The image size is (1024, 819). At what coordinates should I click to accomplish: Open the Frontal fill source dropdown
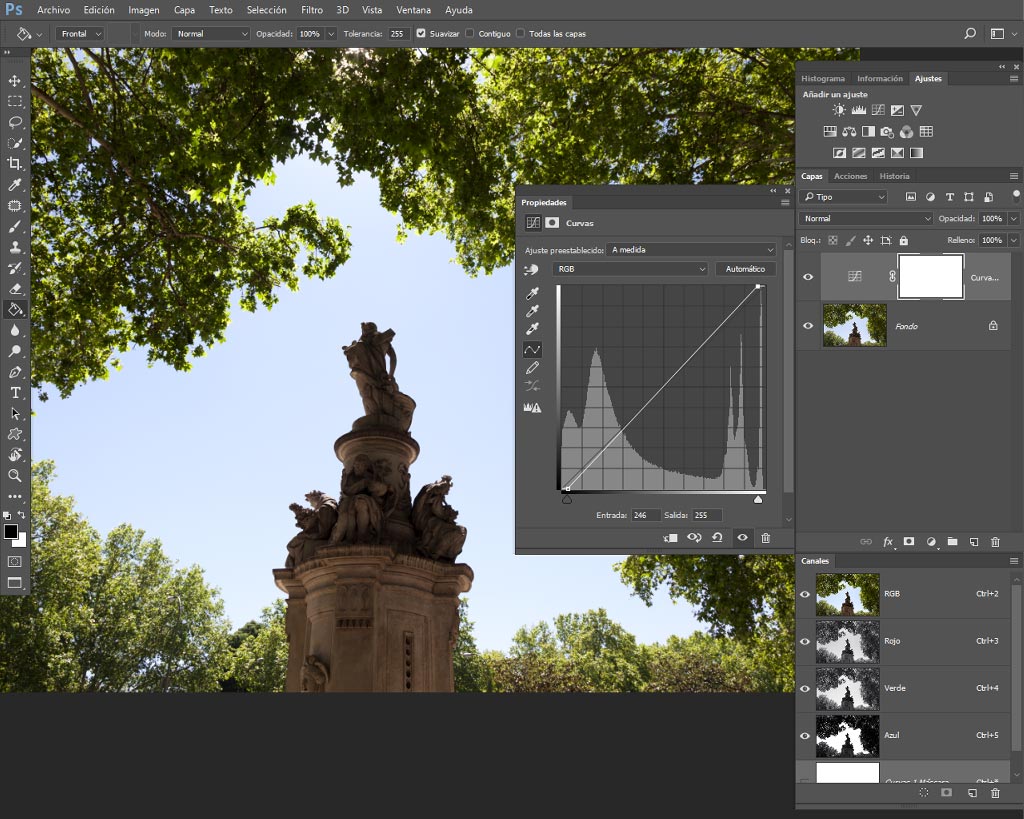pos(80,33)
